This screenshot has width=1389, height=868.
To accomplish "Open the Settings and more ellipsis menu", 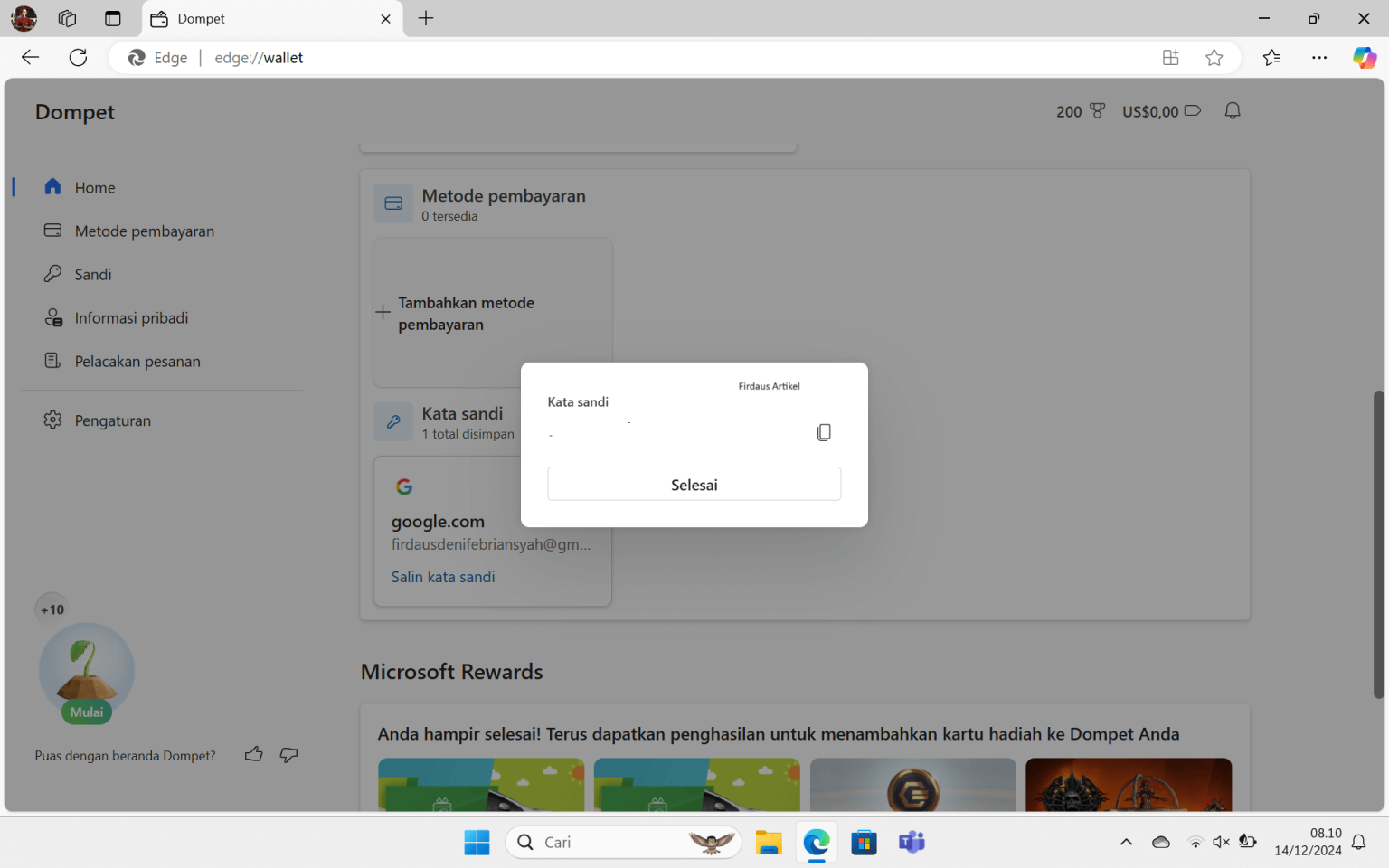I will tap(1319, 57).
